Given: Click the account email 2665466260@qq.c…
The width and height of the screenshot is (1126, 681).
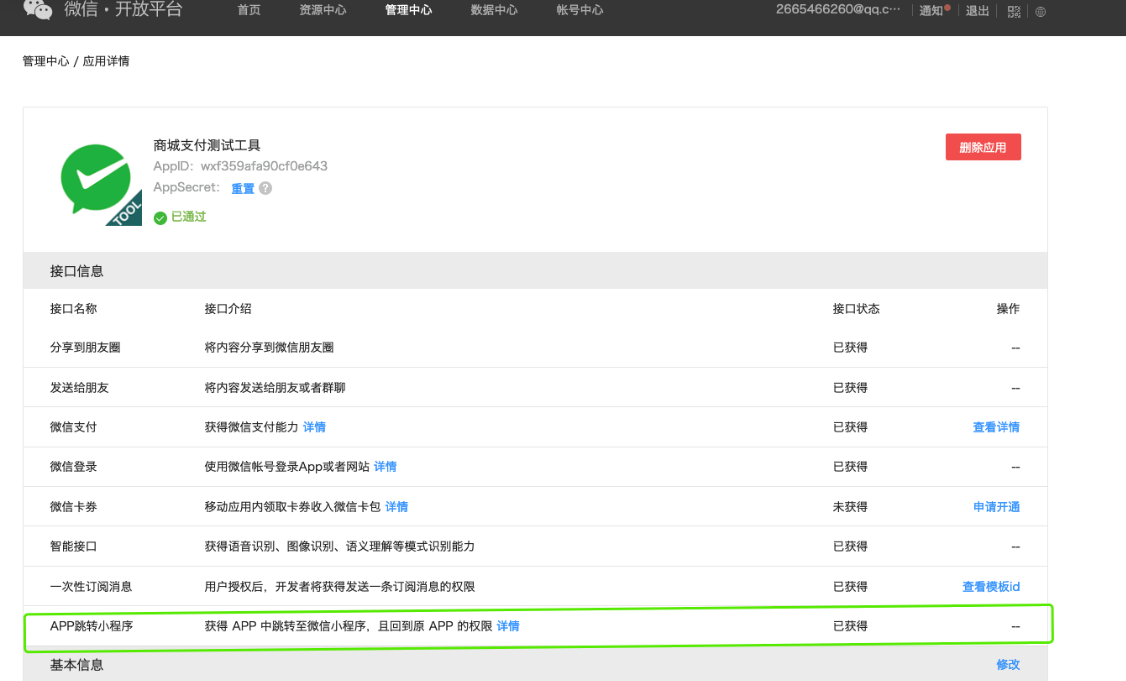Looking at the screenshot, I should pos(837,9).
